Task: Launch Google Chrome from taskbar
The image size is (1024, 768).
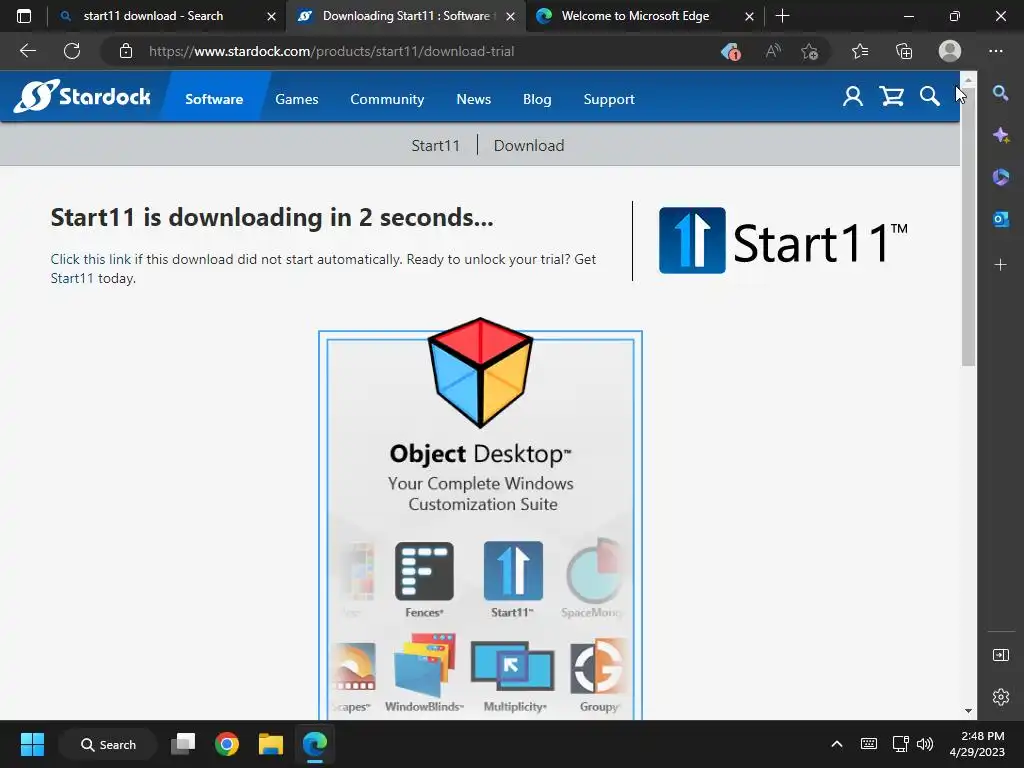Action: pyautogui.click(x=227, y=744)
